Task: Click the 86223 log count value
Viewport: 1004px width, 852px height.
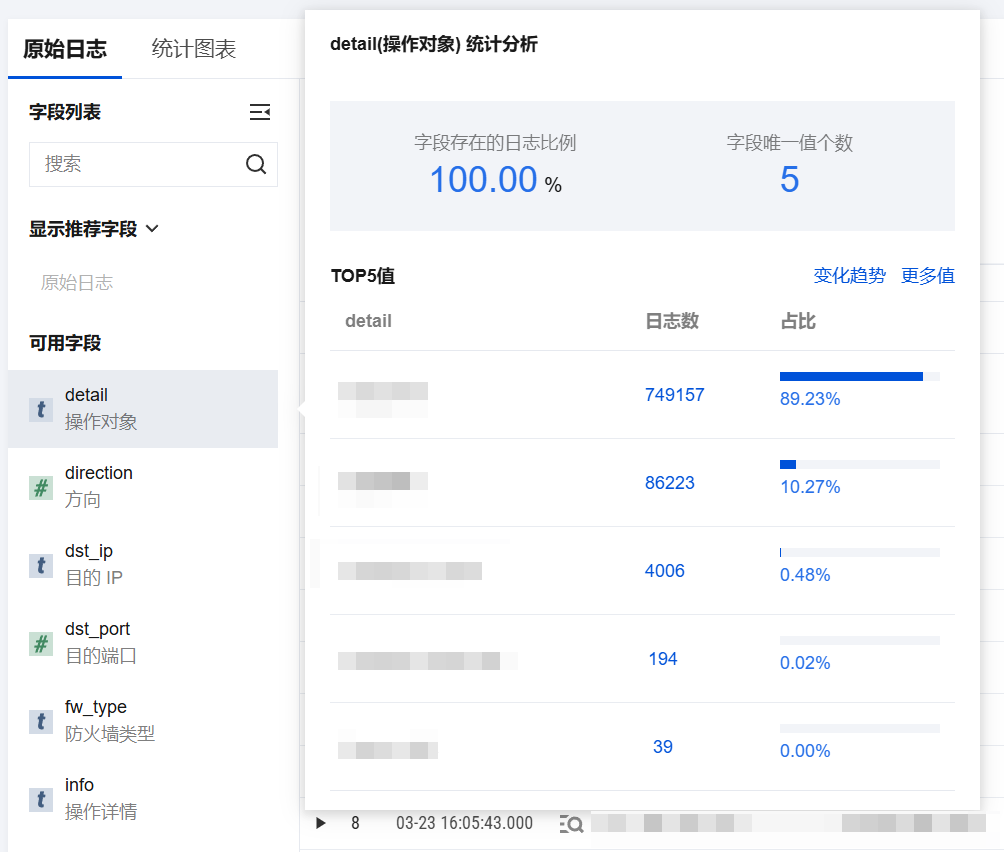Action: pyautogui.click(x=669, y=483)
